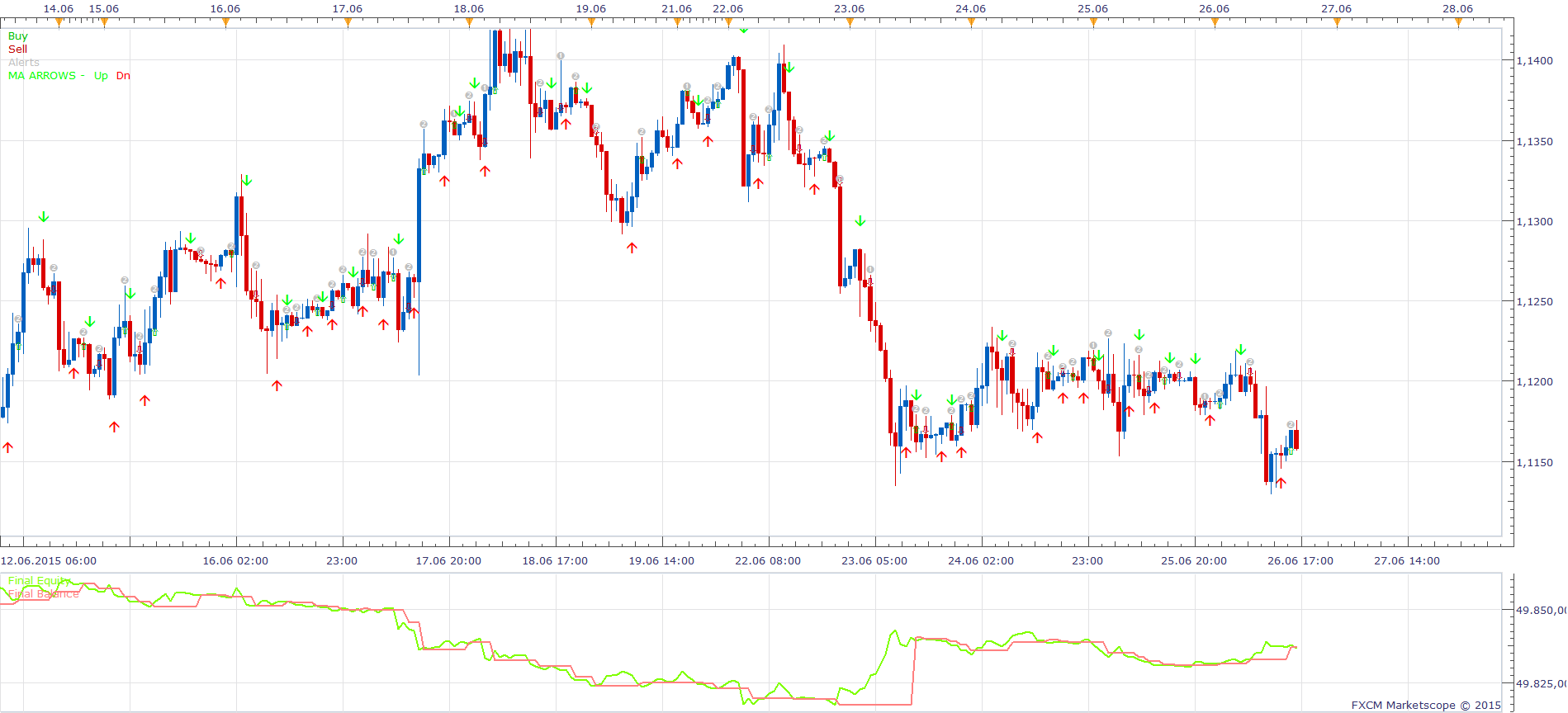Click the orange triangle marker under 24.06
Image resolution: width=1568 pixels, height=713 pixels.
[971, 22]
